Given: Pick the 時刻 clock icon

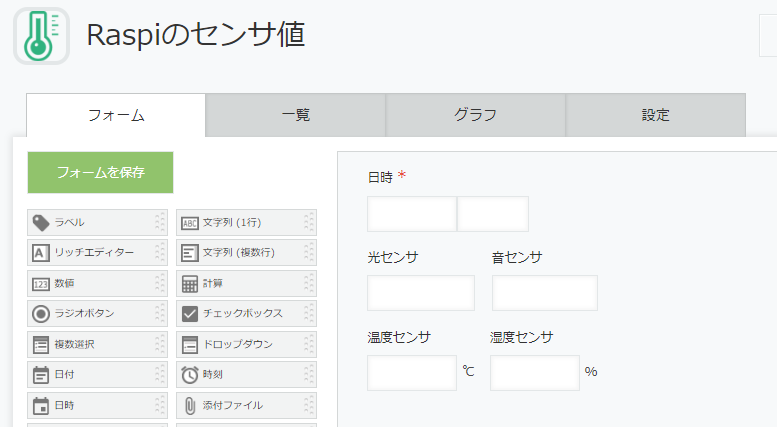Looking at the screenshot, I should pyautogui.click(x=190, y=375).
